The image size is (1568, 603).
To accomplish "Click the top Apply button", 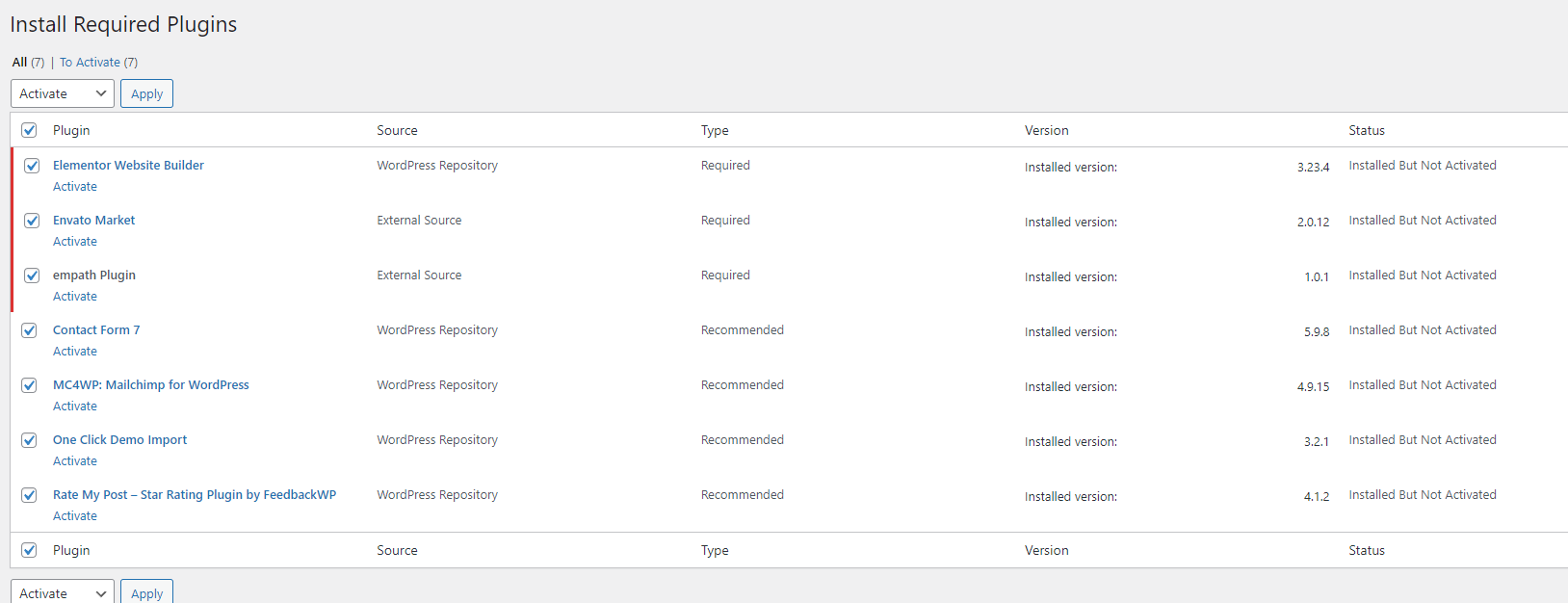I will (x=146, y=93).
